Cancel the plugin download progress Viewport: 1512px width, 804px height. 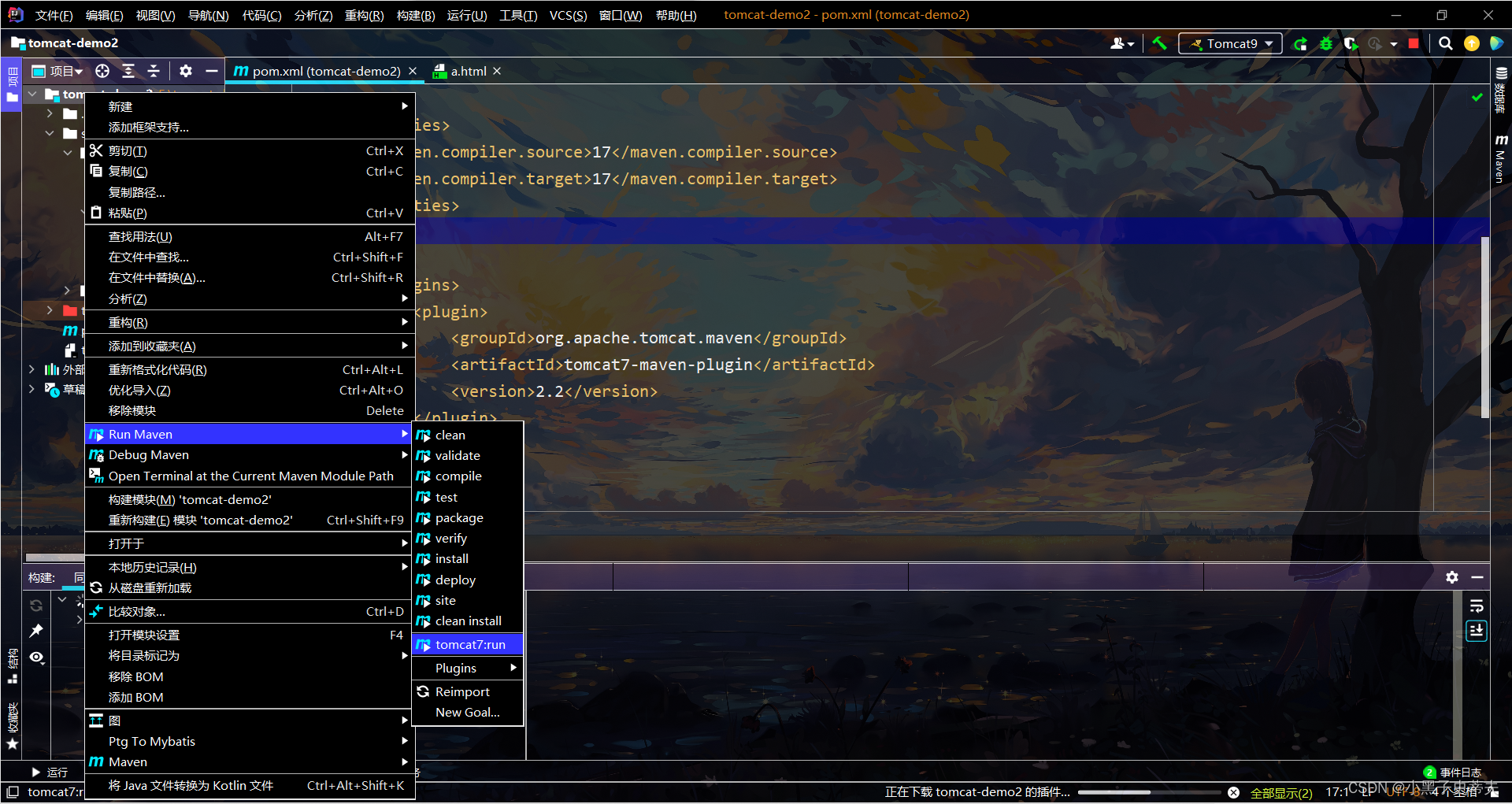click(1233, 792)
